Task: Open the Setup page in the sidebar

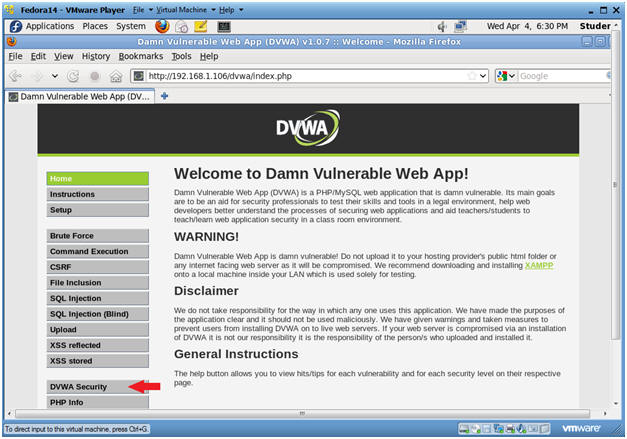Action: [98, 210]
